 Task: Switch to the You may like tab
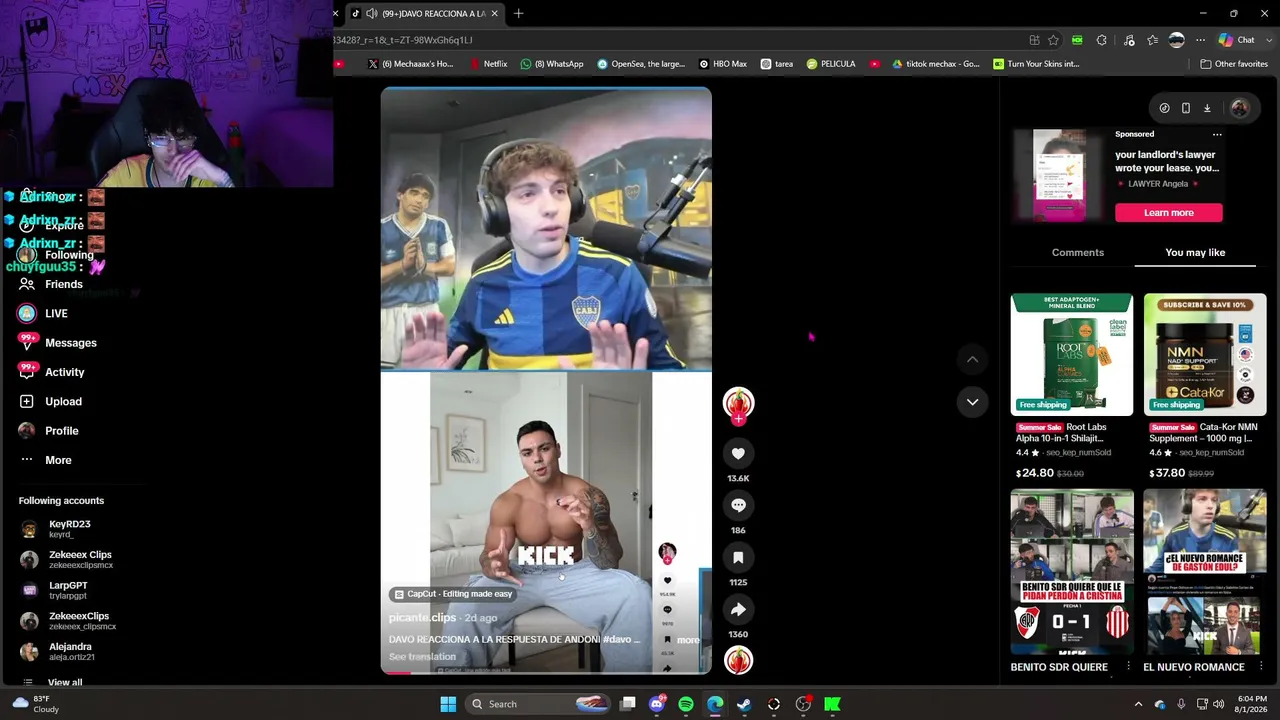(1195, 253)
